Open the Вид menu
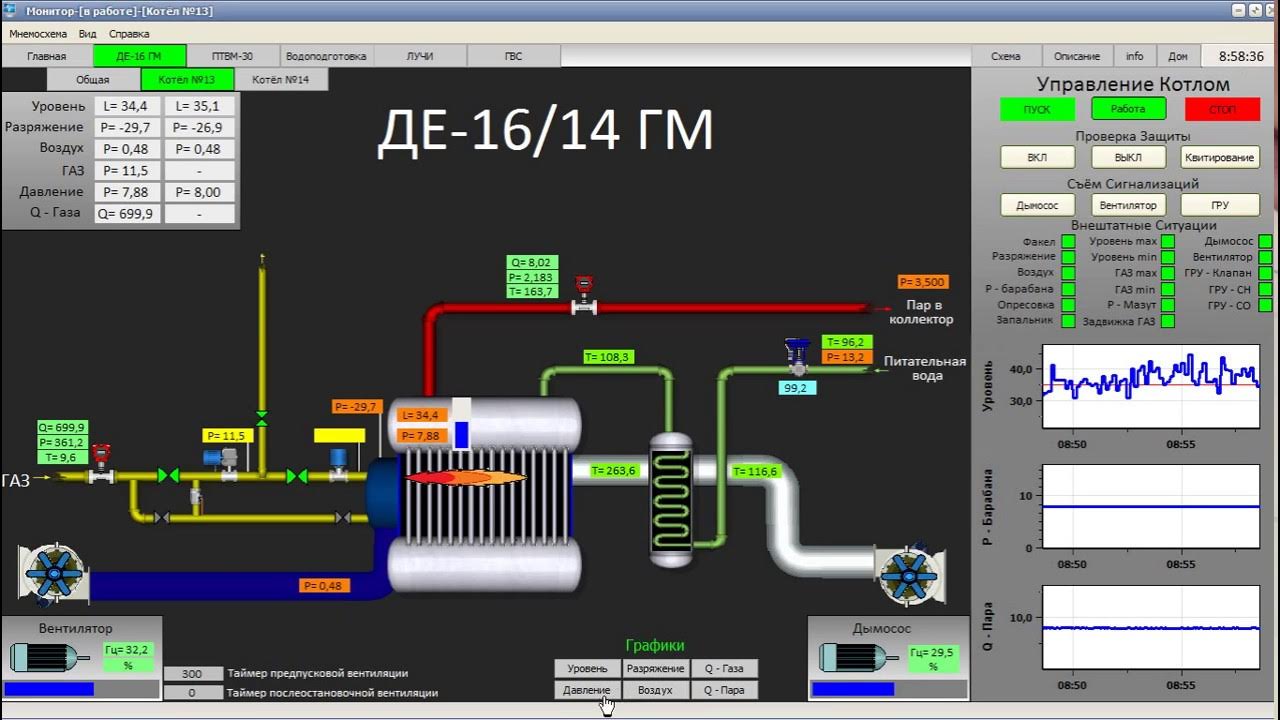 [x=88, y=33]
